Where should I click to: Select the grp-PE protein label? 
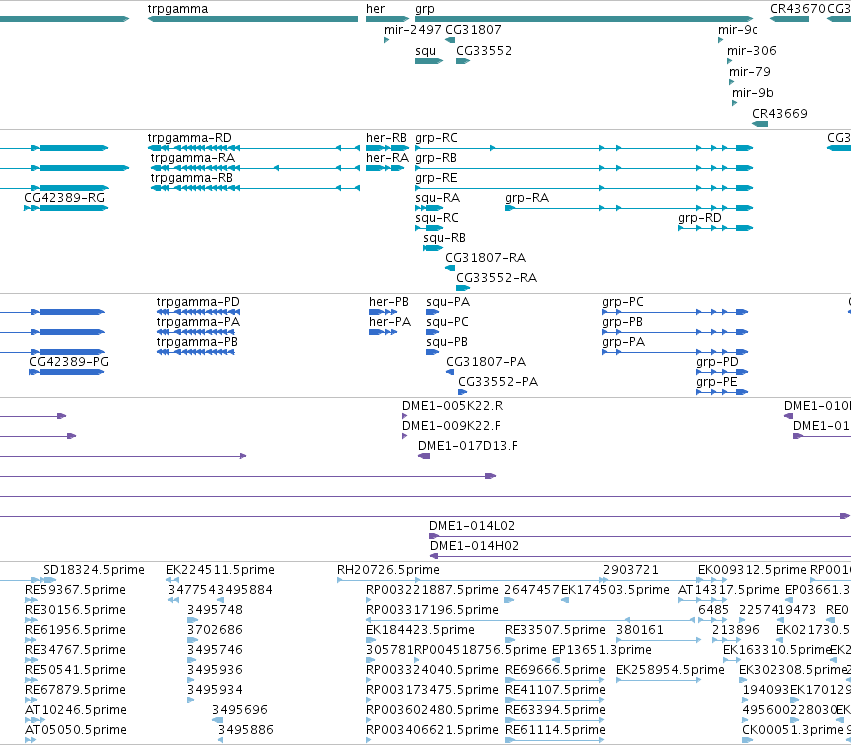coord(717,382)
